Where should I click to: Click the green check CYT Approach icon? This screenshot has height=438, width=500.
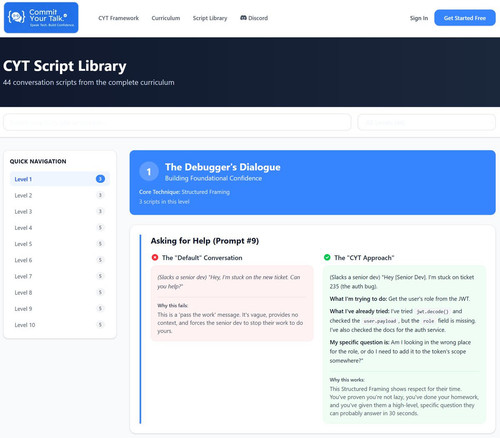[327, 257]
